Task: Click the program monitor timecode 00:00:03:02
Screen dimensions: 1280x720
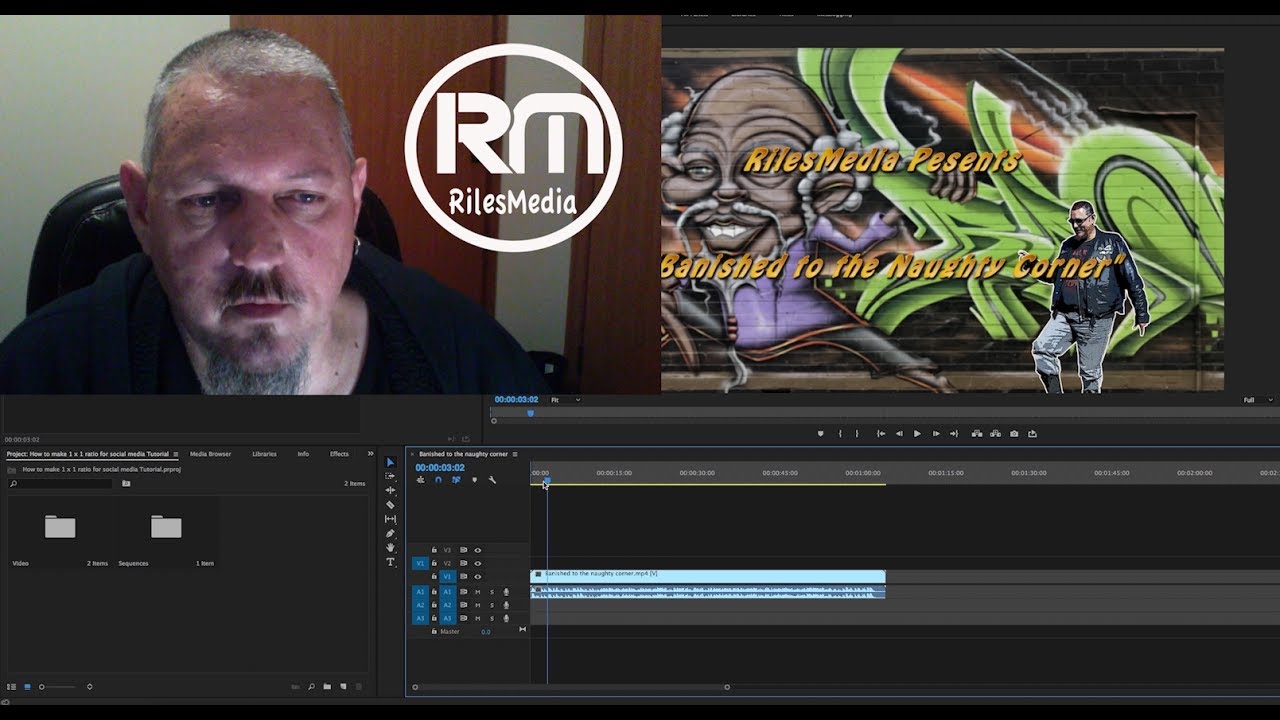Action: click(516, 400)
